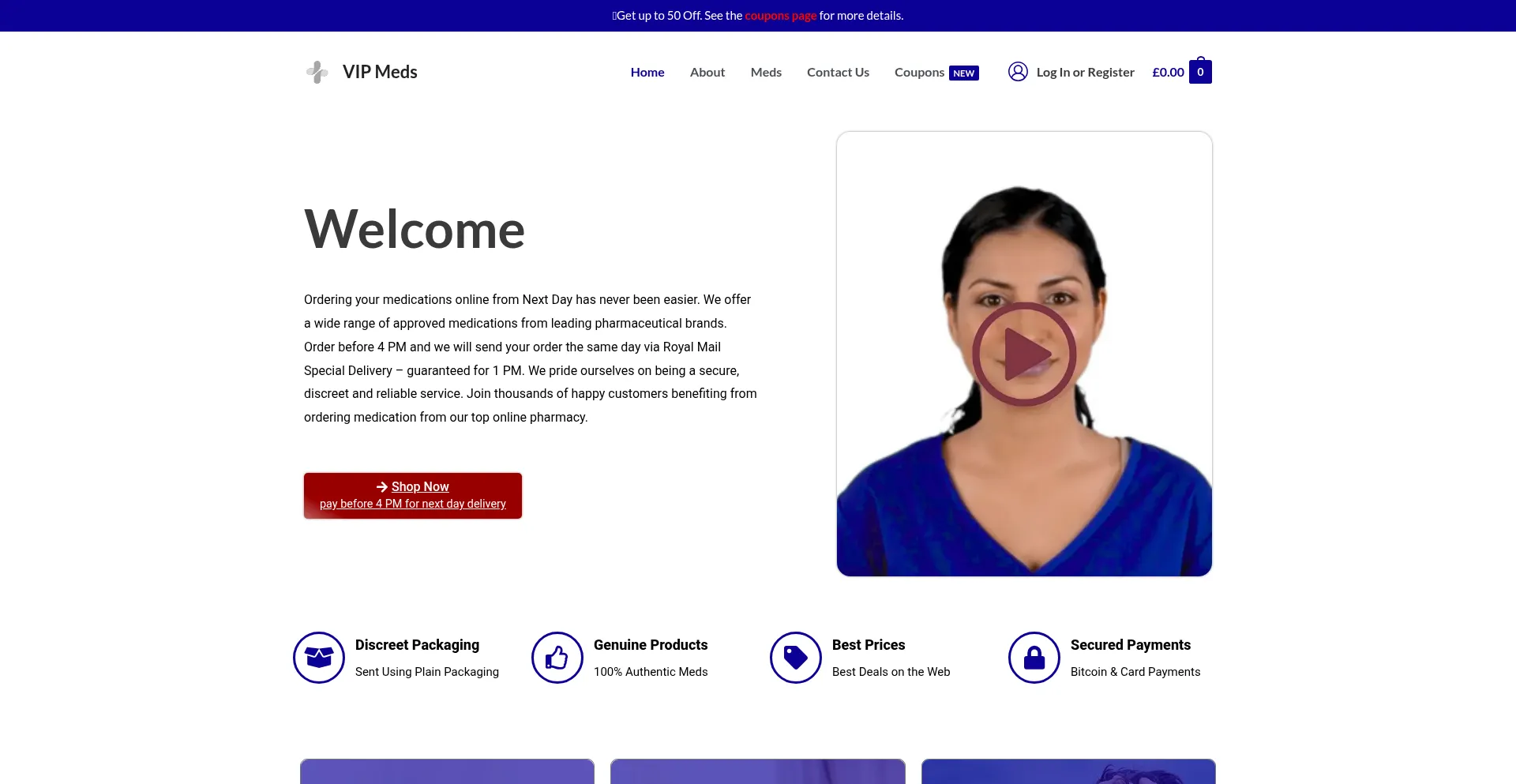1516x784 pixels.
Task: Click 'Best Deals on the Web' text
Action: 891,672
